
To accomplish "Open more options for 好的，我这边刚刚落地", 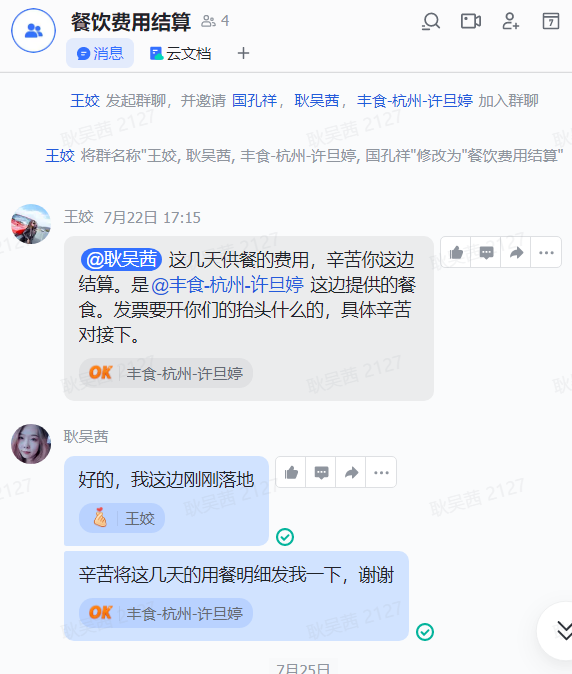I will pyautogui.click(x=381, y=472).
